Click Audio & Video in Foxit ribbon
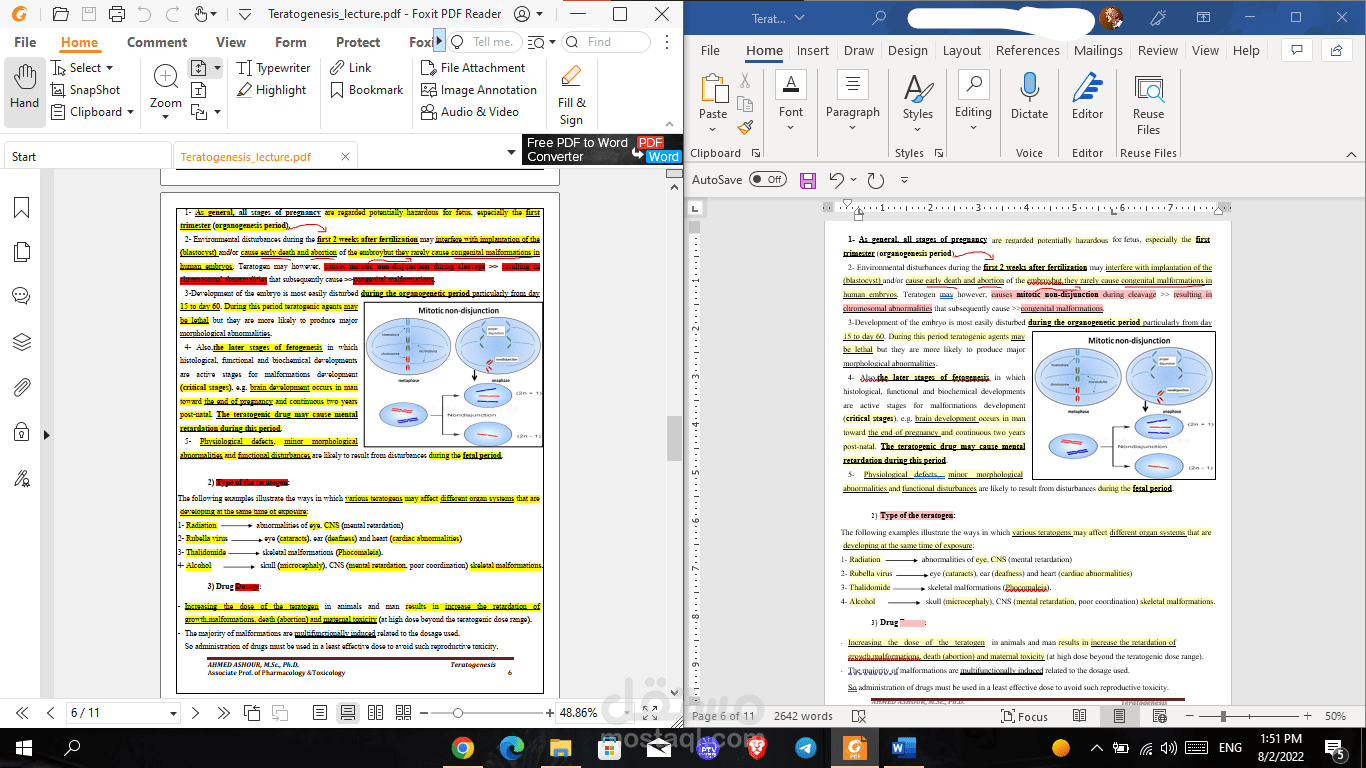Screen dimensions: 1366x768 pyautogui.click(x=469, y=112)
